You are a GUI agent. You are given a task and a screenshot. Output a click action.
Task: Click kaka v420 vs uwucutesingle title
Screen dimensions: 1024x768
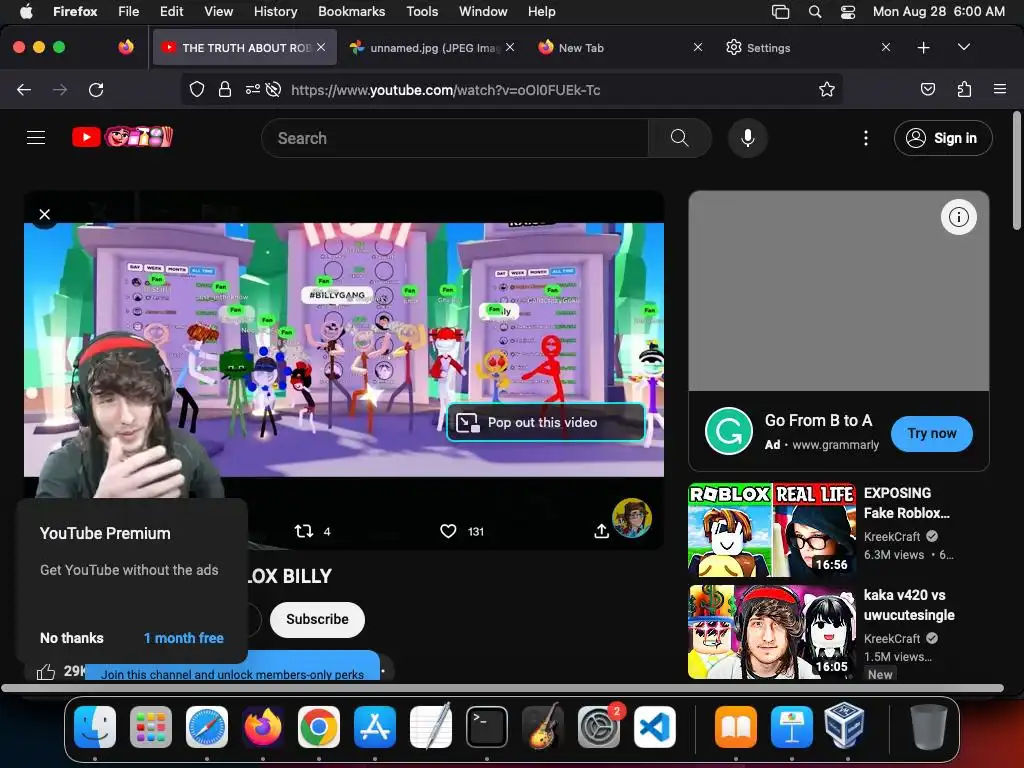click(909, 605)
